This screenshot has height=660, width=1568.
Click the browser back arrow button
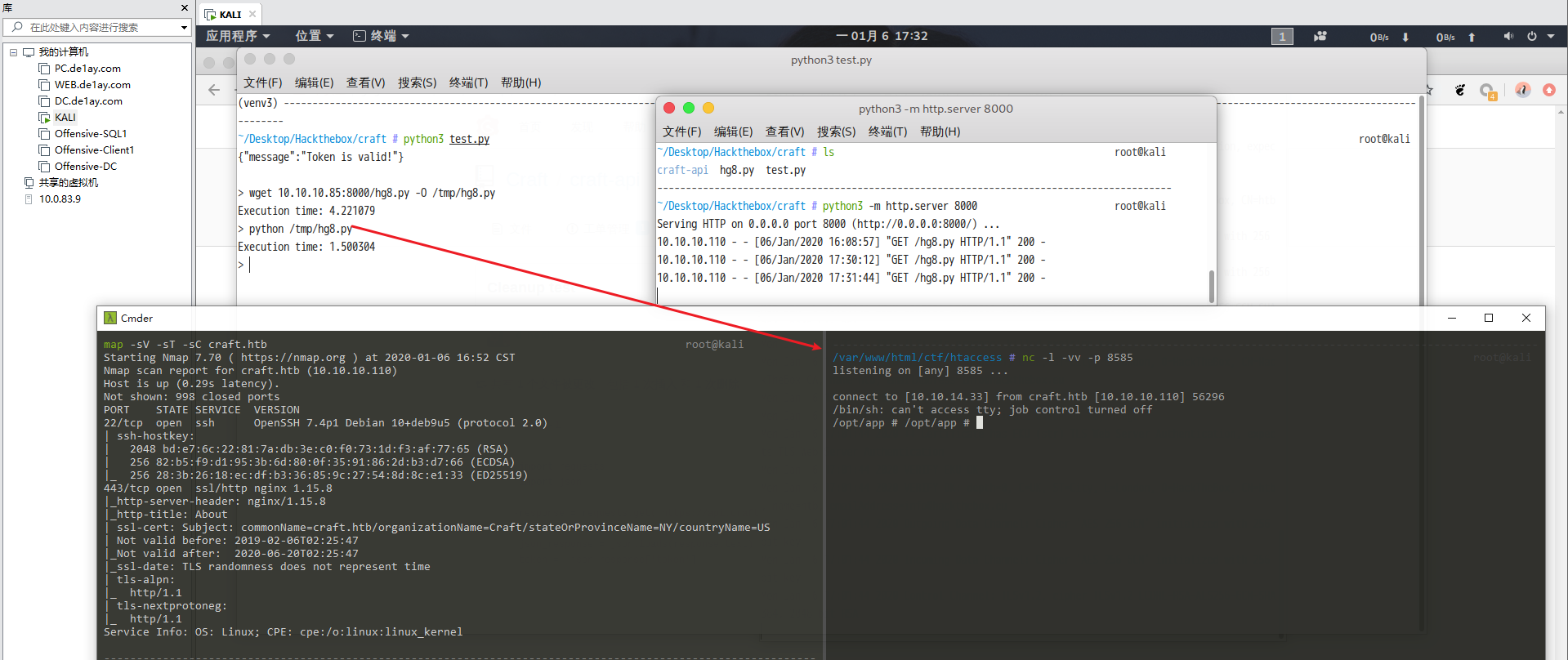(214, 90)
